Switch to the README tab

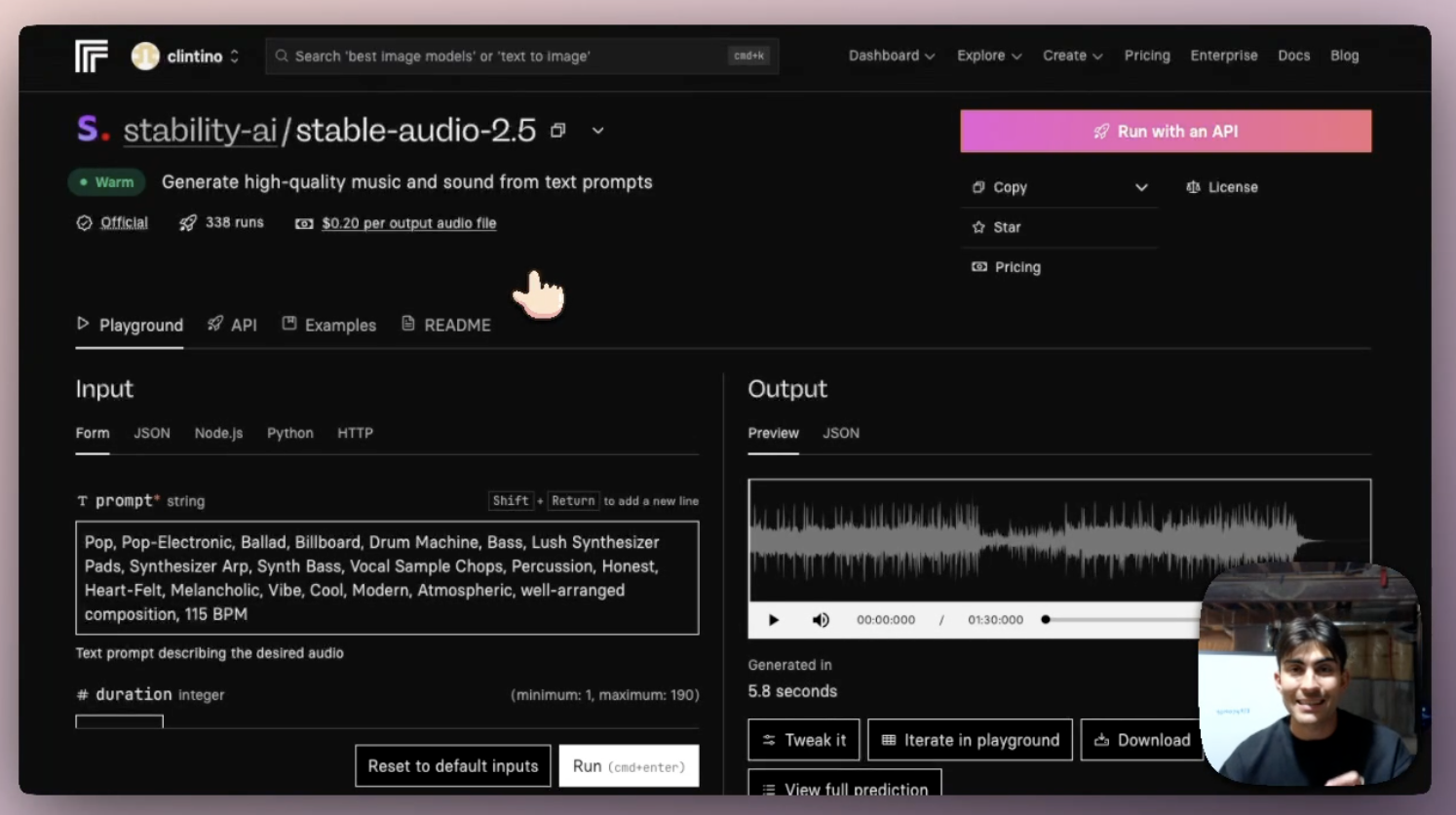click(x=446, y=325)
